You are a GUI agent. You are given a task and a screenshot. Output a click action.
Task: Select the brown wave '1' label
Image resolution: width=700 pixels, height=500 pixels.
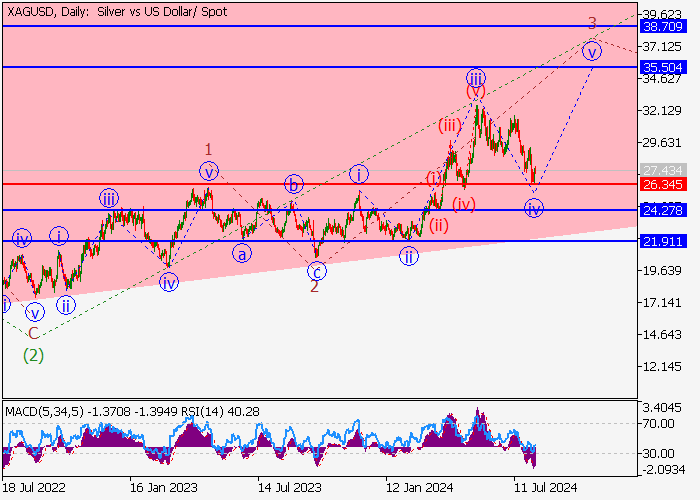point(208,149)
